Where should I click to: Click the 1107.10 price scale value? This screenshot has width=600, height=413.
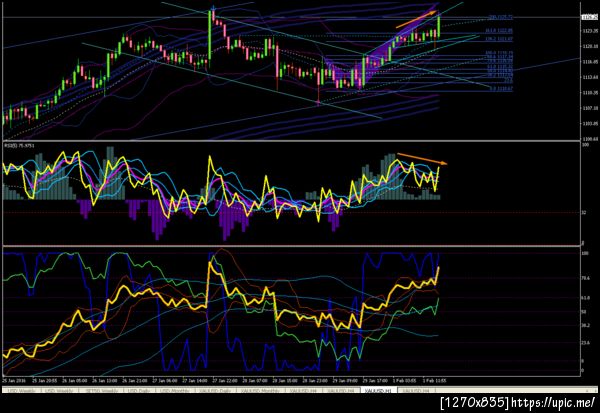pos(590,108)
